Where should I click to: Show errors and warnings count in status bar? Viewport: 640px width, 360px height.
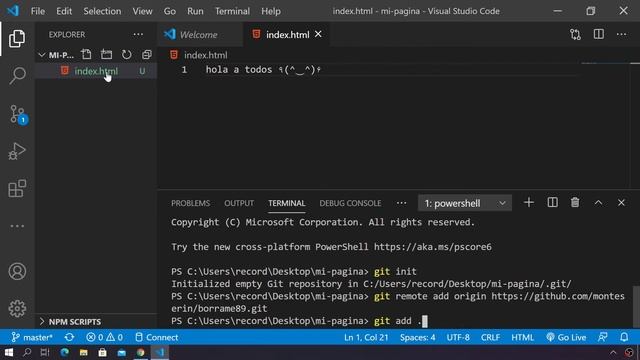tap(104, 338)
